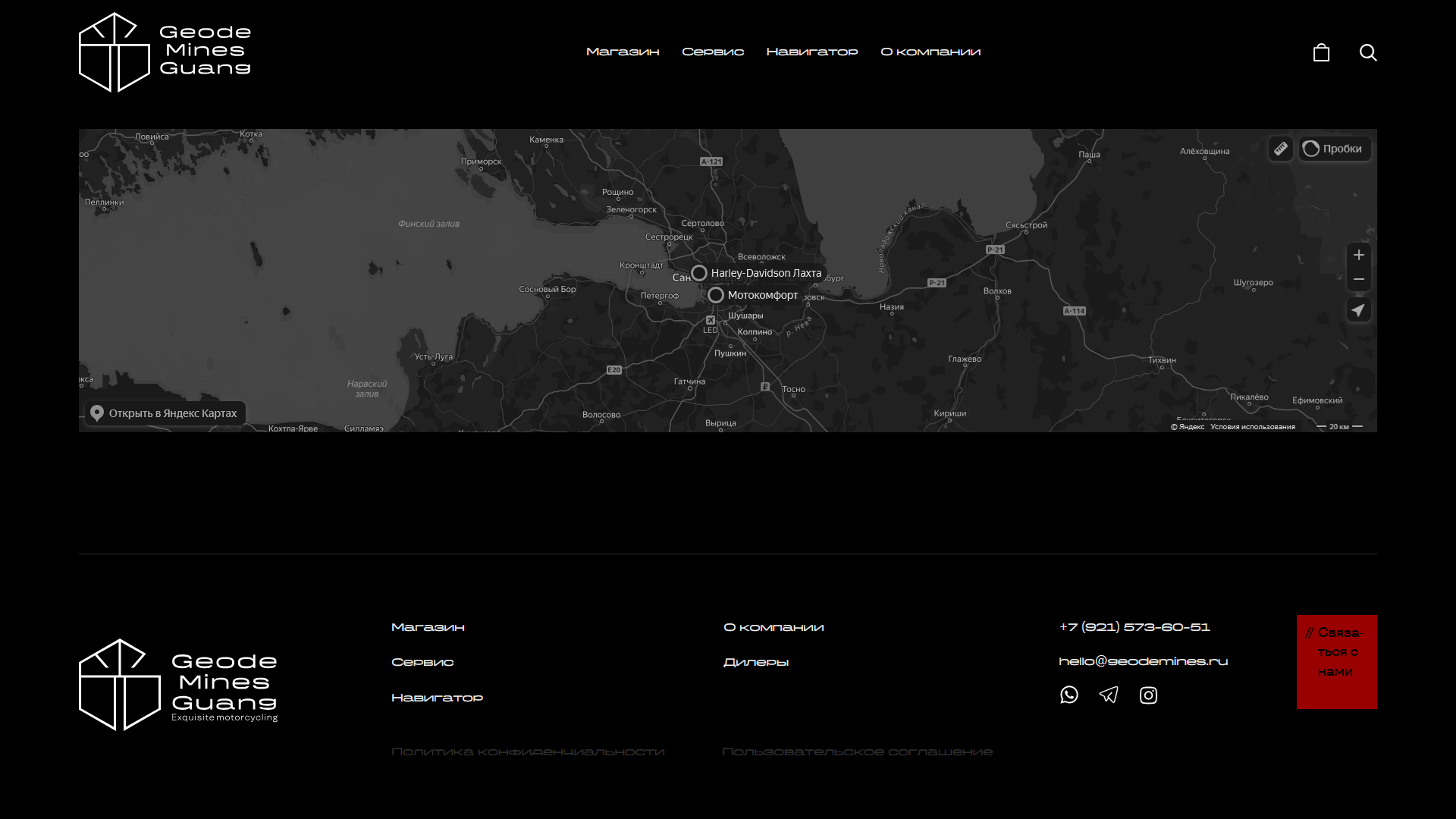Select the map ruler measurement tool
Screen dimensions: 1456x819
pyautogui.click(x=1281, y=149)
